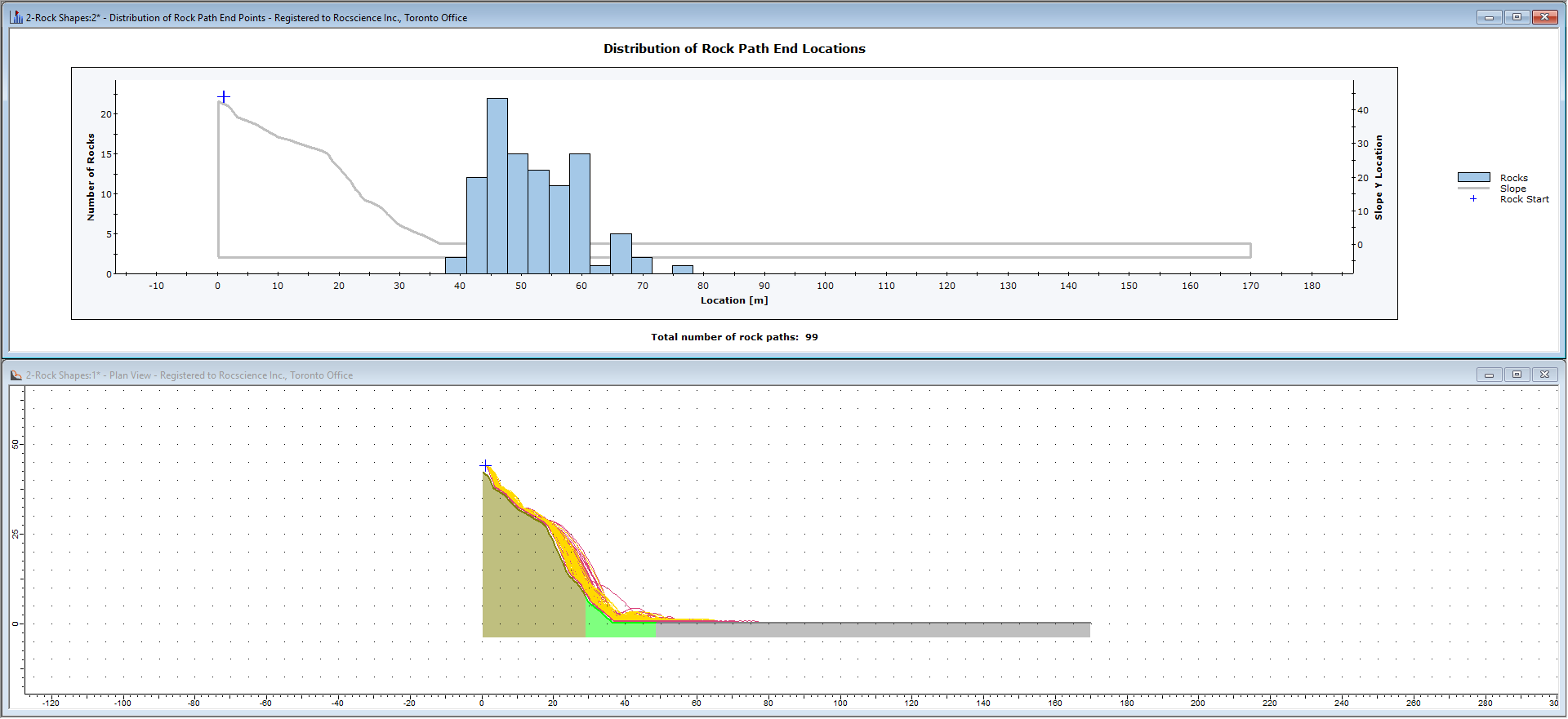Select the tallest histogram bar
The width and height of the screenshot is (1568, 719).
click(x=497, y=186)
